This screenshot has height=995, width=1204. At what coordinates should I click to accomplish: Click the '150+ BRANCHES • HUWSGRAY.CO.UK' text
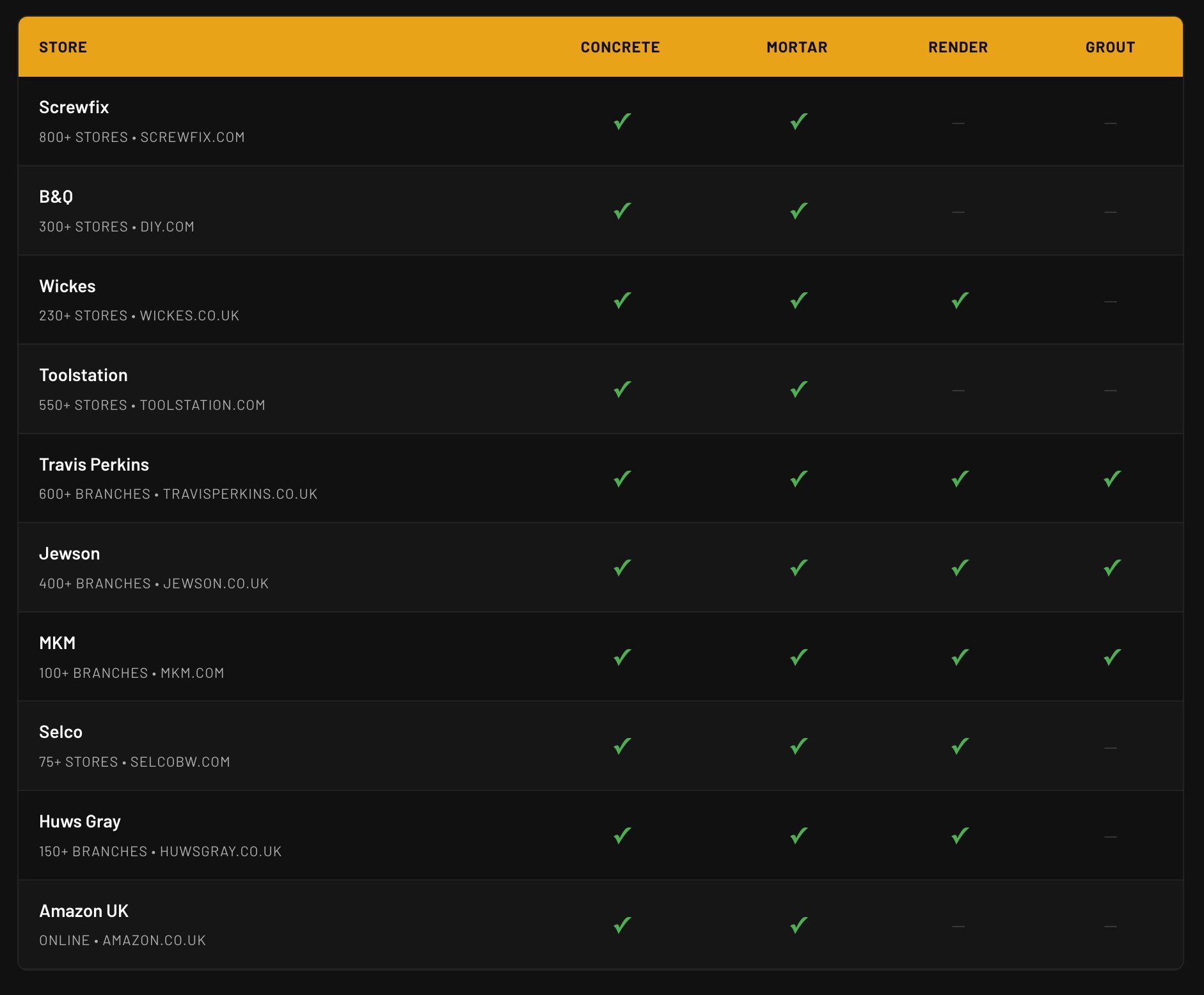coord(161,852)
